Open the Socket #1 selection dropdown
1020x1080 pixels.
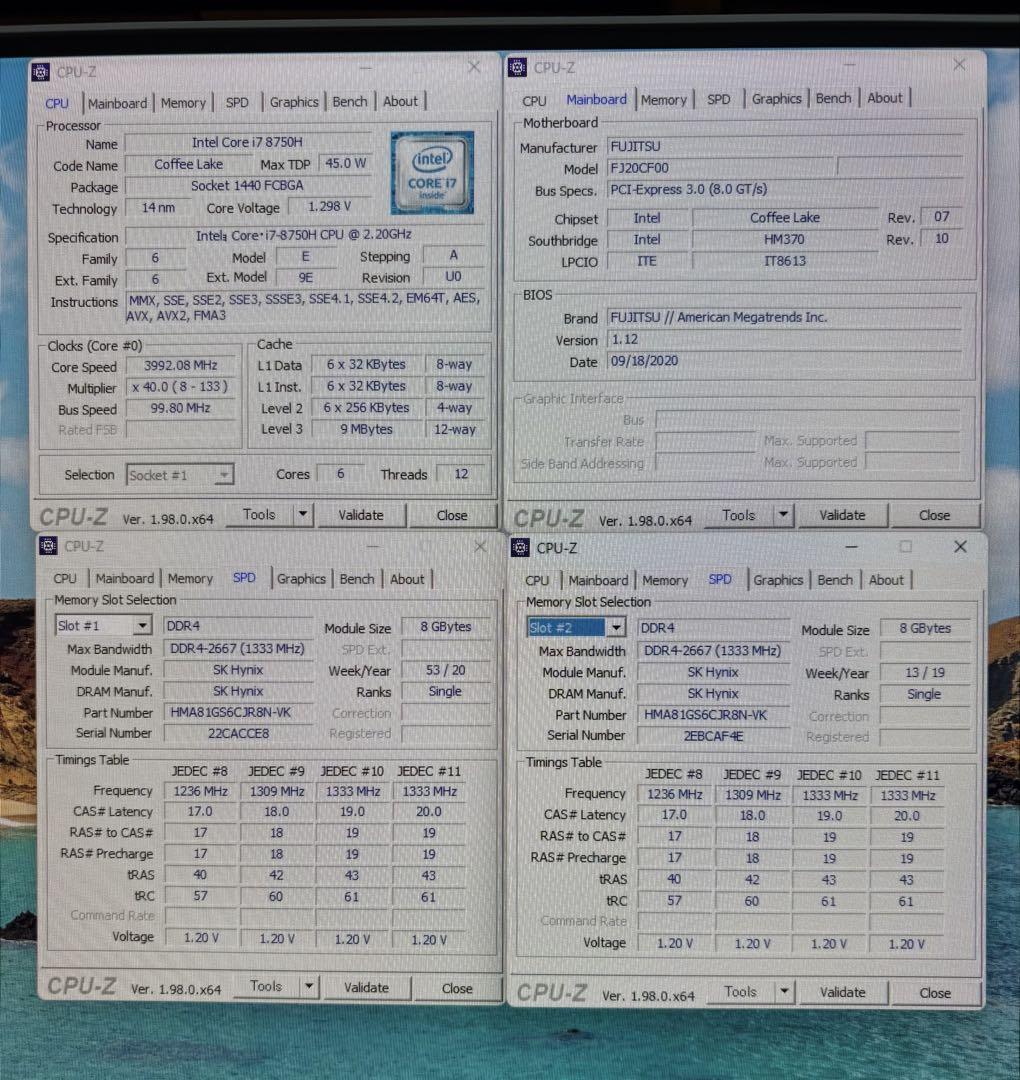click(224, 475)
